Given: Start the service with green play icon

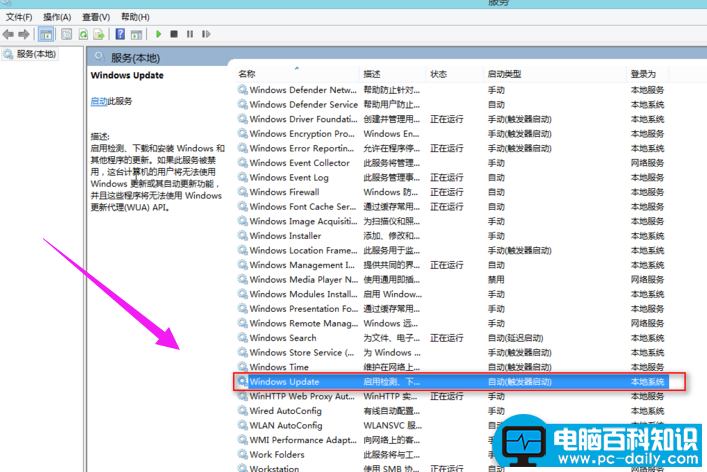Looking at the screenshot, I should point(158,34).
